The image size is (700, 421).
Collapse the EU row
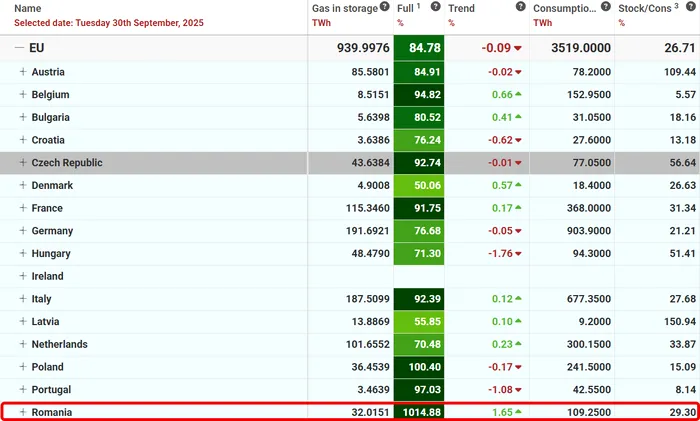[18, 48]
